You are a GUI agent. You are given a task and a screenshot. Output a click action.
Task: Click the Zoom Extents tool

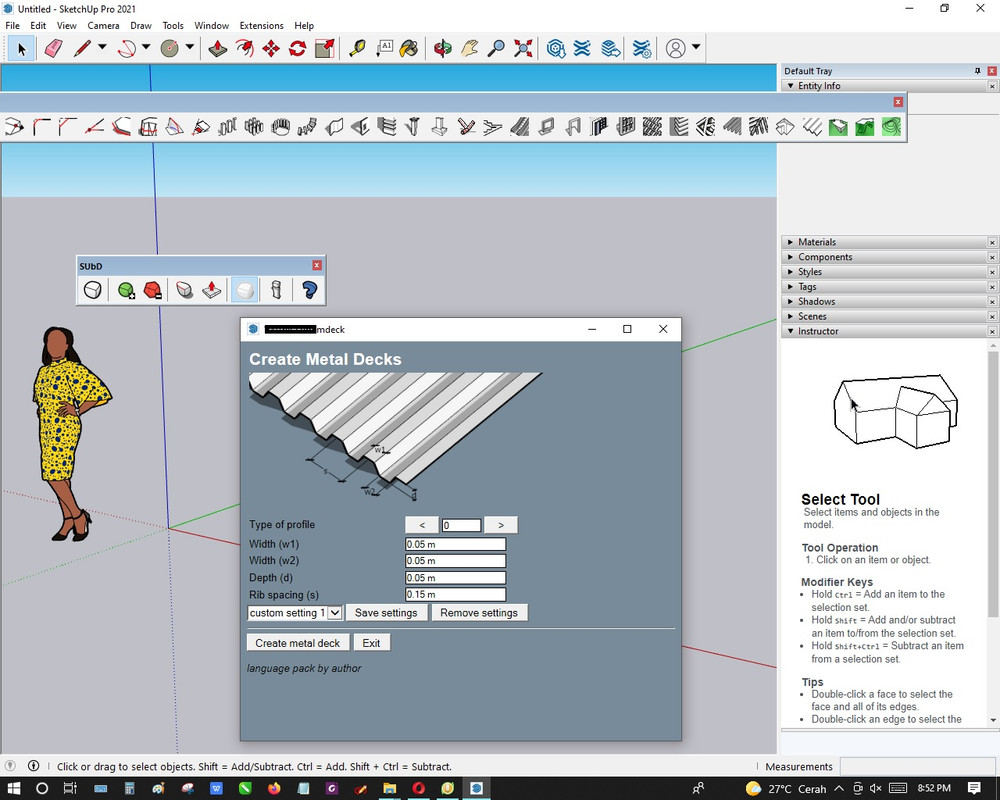(x=523, y=48)
